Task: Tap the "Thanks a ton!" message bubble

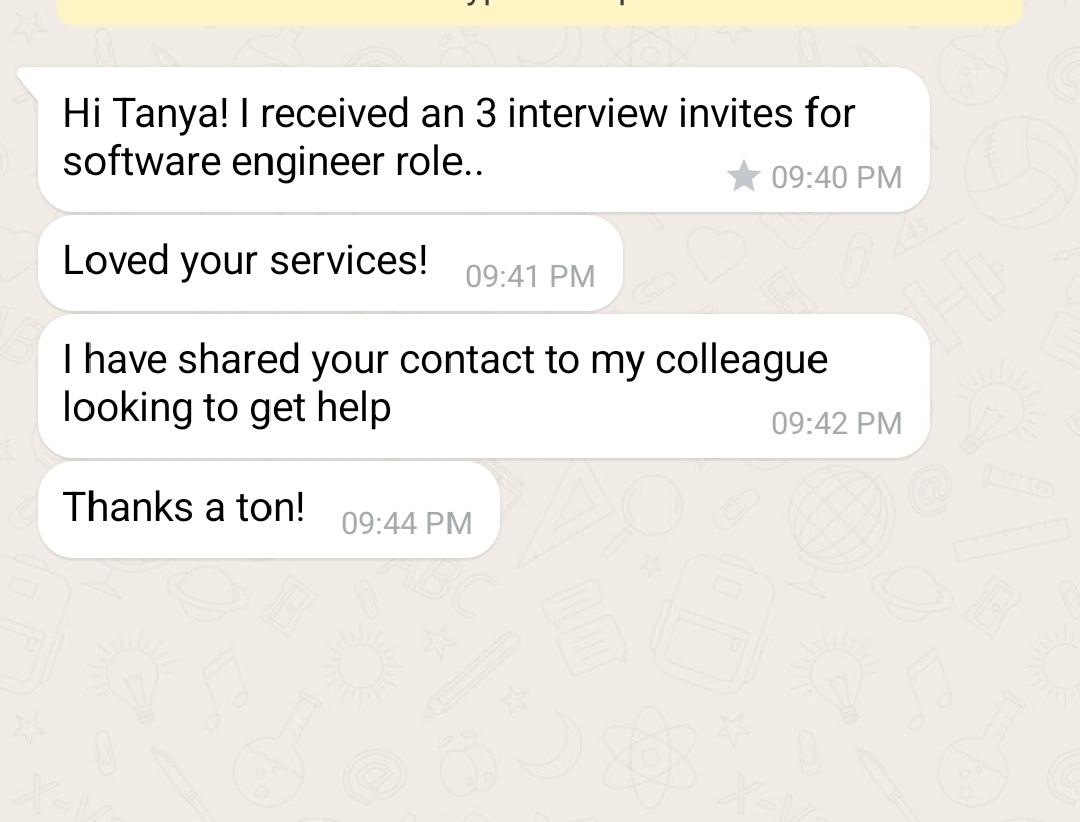Action: pyautogui.click(x=268, y=509)
